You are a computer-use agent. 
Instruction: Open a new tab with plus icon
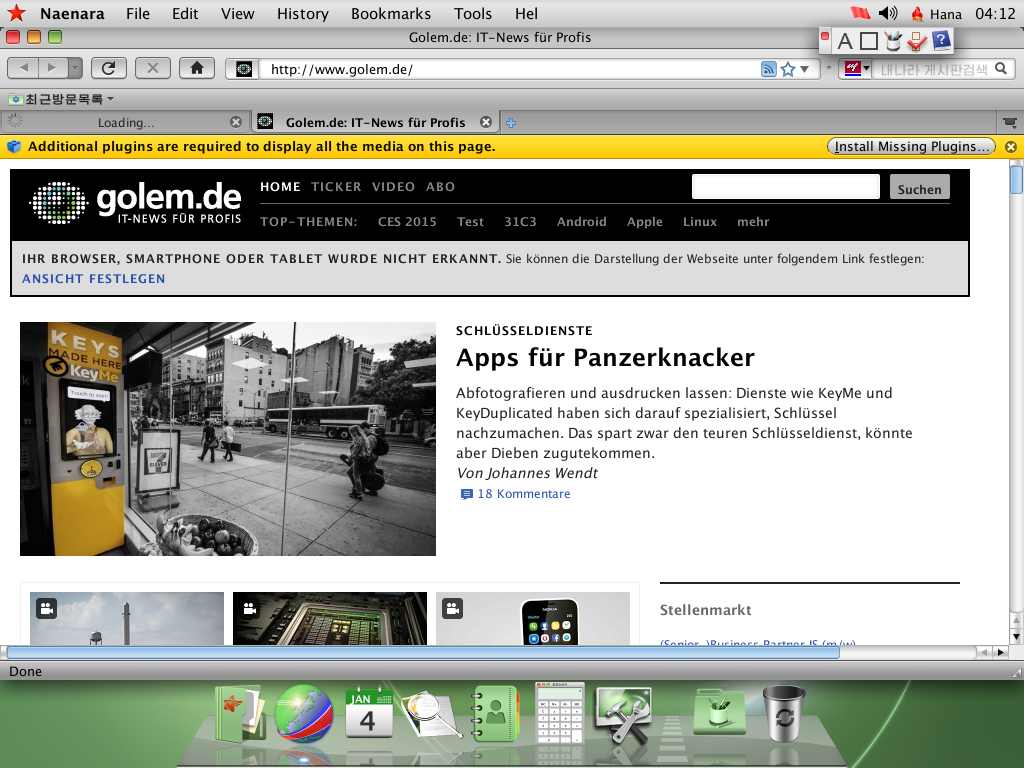[x=511, y=122]
